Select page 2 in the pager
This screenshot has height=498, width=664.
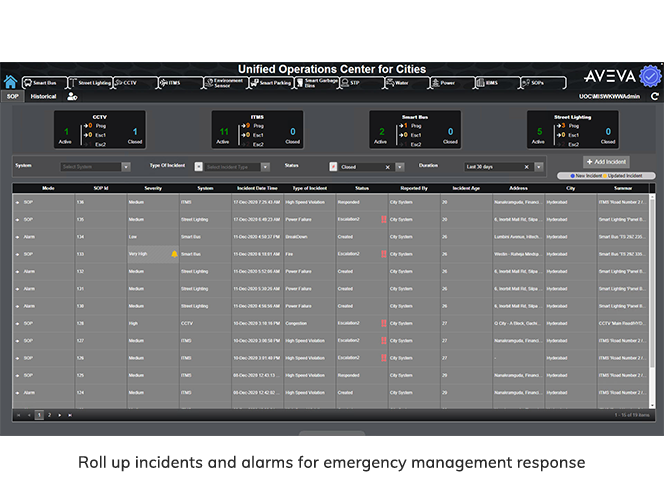49,415
